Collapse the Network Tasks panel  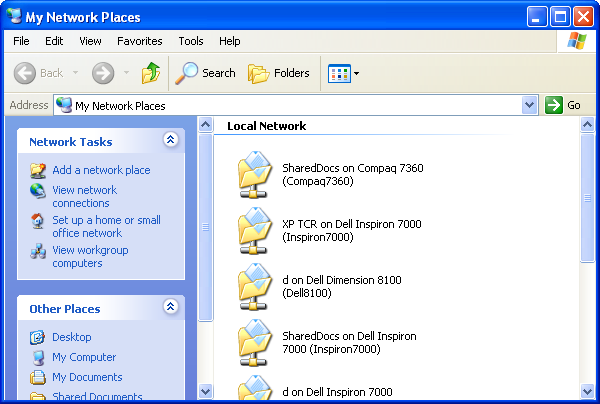point(170,141)
